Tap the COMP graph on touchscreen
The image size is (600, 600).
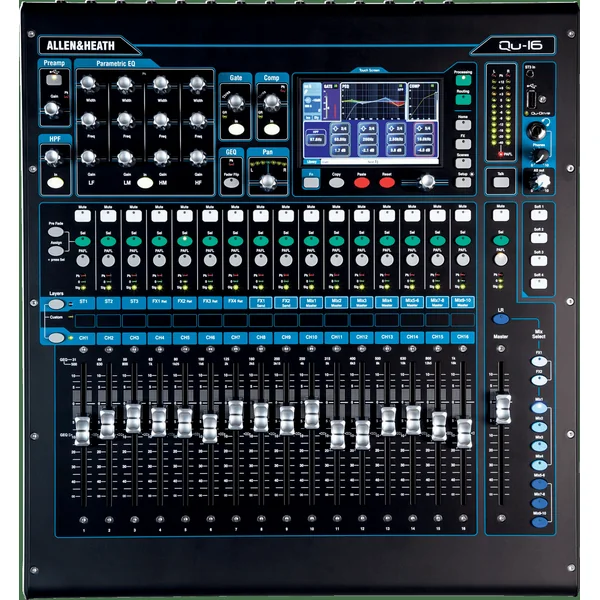422,101
